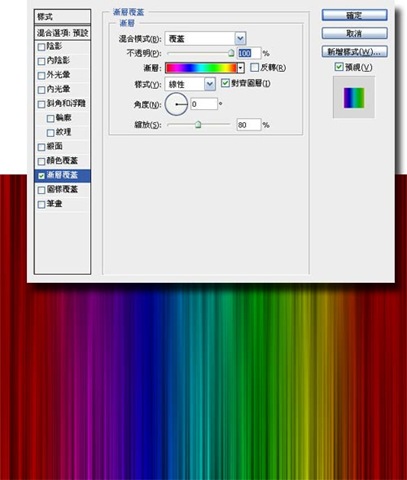The image size is (407, 480).
Task: Click the 新增樣式(W)... button
Action: click(x=354, y=52)
